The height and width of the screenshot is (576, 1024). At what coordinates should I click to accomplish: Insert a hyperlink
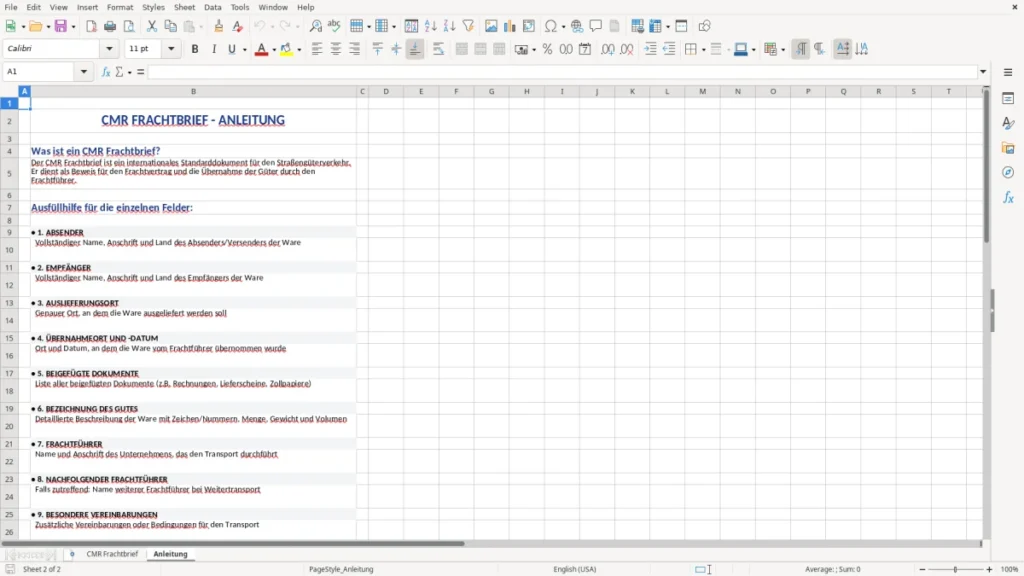577,26
